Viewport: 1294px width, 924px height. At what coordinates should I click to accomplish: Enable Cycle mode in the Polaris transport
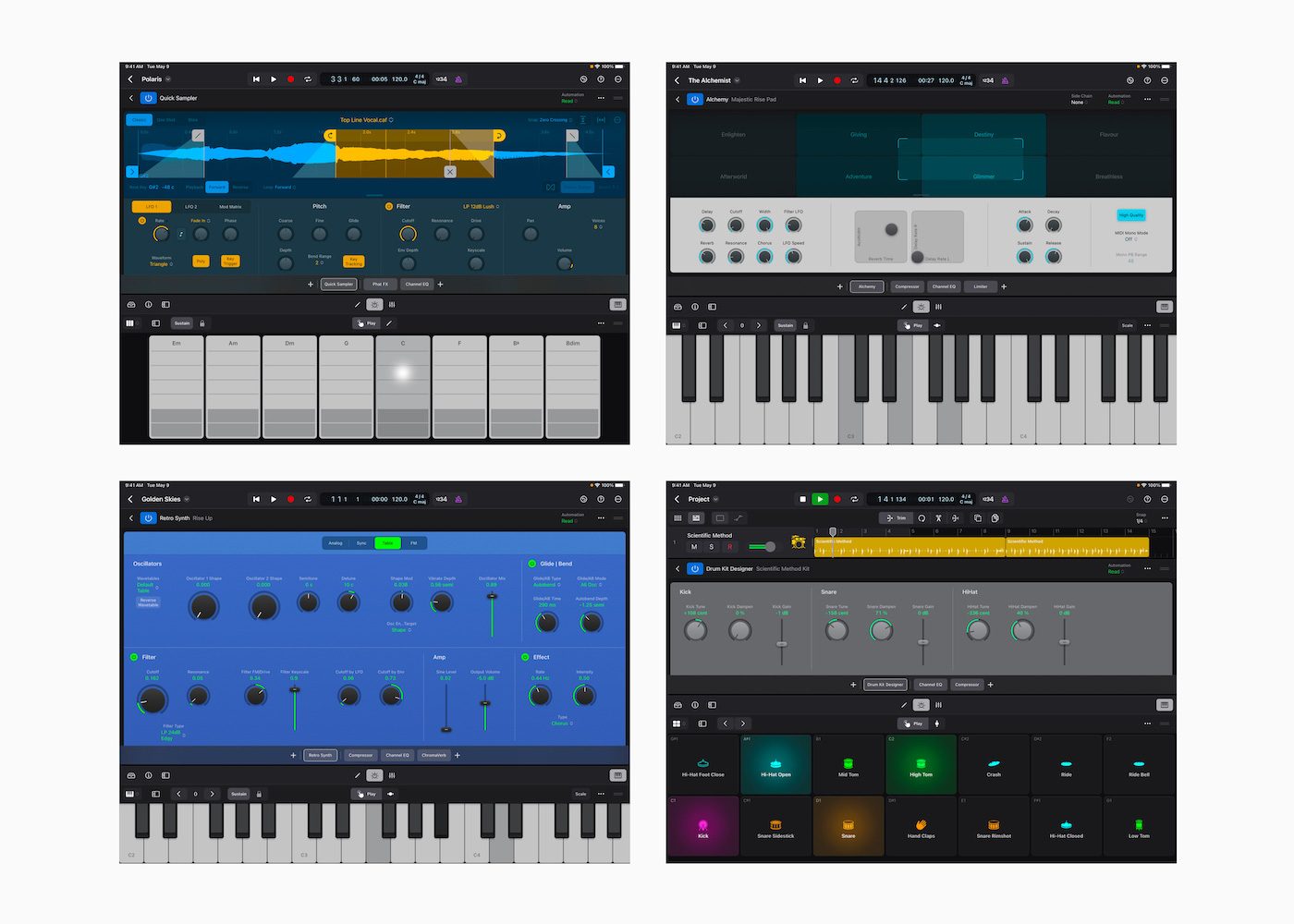[308, 79]
